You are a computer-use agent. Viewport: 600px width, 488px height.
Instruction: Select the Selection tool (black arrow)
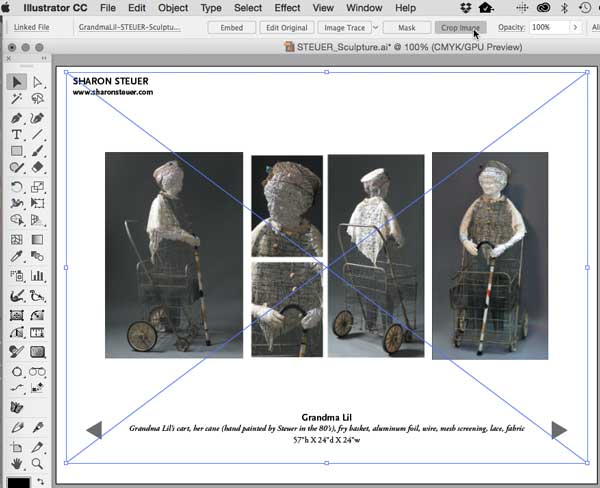tap(16, 82)
